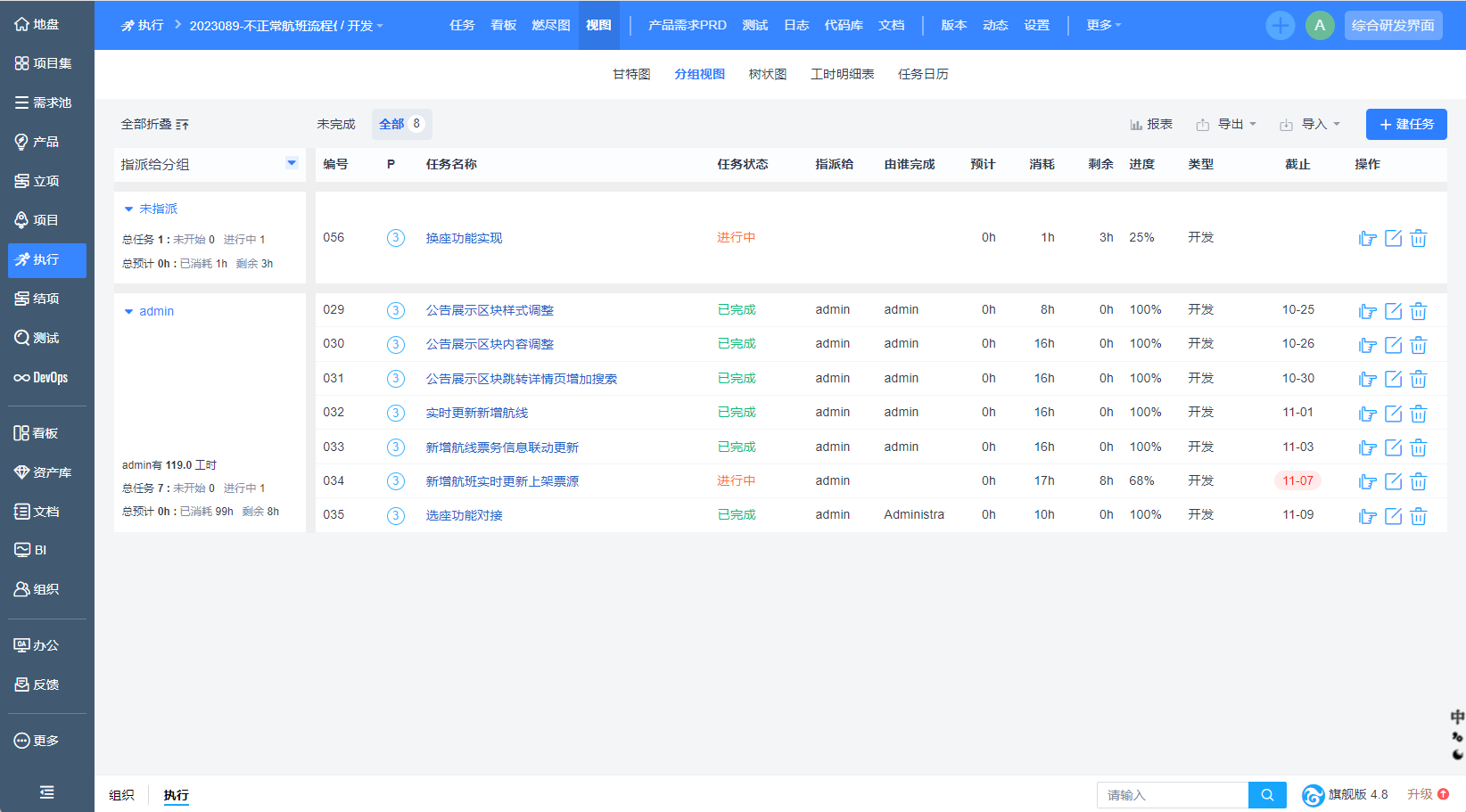
Task: Click assign hand icon for task 034
Action: point(1367,482)
